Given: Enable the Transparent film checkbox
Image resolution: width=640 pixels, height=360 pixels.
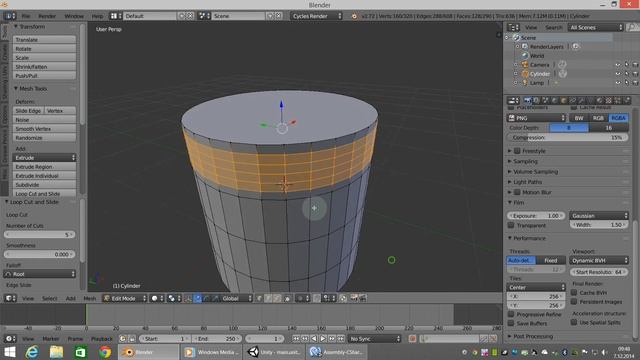Looking at the screenshot, I should pos(511,225).
